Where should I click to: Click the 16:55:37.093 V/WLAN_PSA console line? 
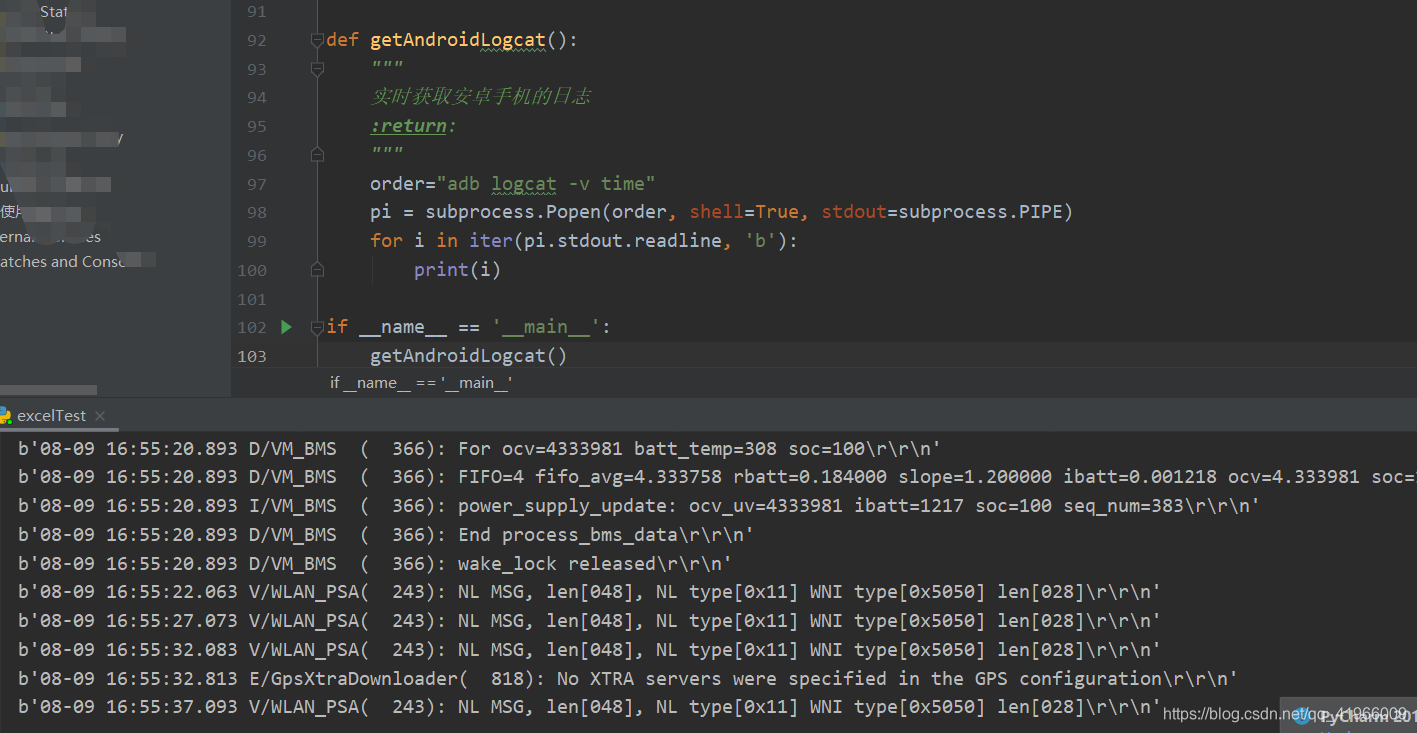click(x=589, y=707)
